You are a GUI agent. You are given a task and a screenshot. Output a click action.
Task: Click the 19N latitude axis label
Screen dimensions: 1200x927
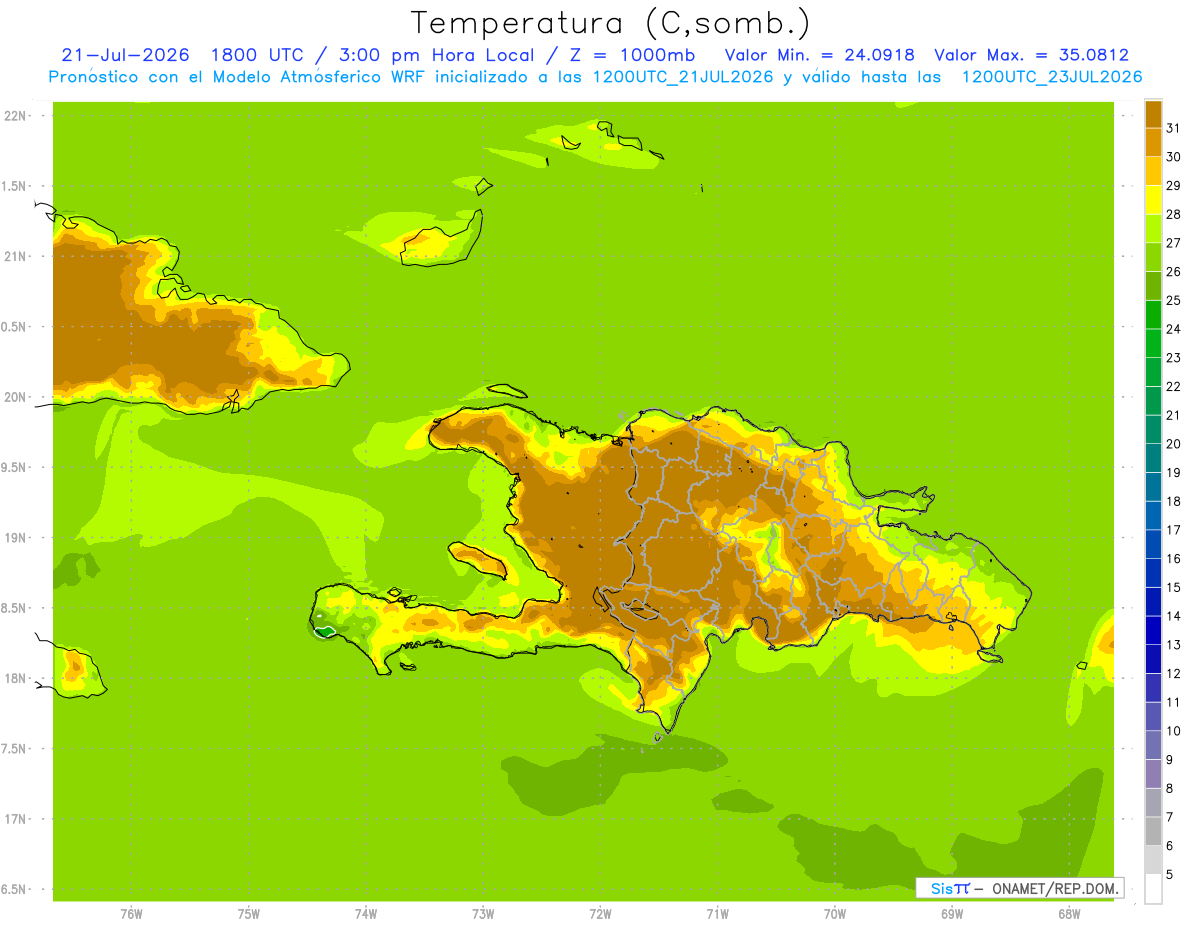(x=15, y=538)
